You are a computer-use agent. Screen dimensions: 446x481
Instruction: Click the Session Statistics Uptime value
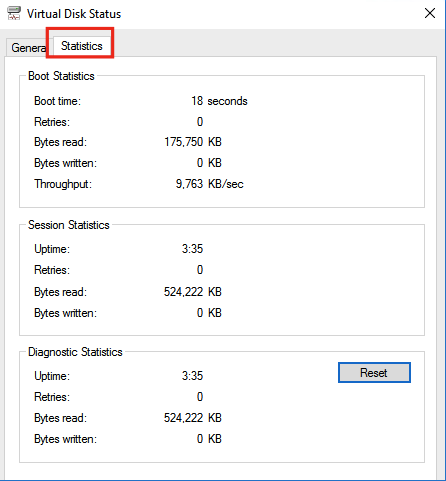192,249
